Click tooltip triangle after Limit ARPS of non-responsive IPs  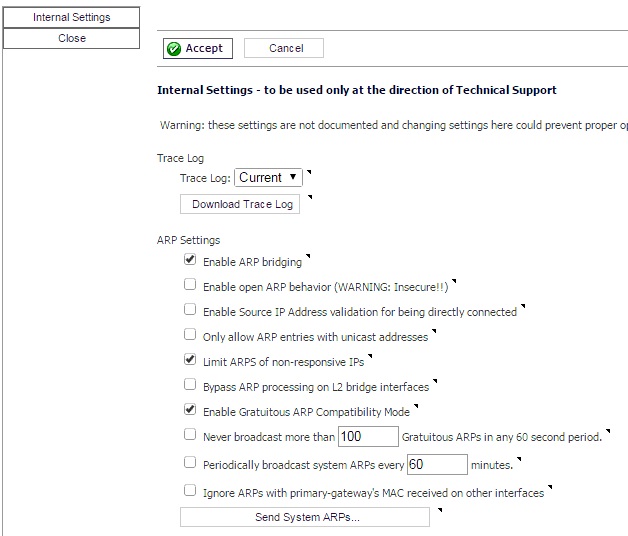370,356
